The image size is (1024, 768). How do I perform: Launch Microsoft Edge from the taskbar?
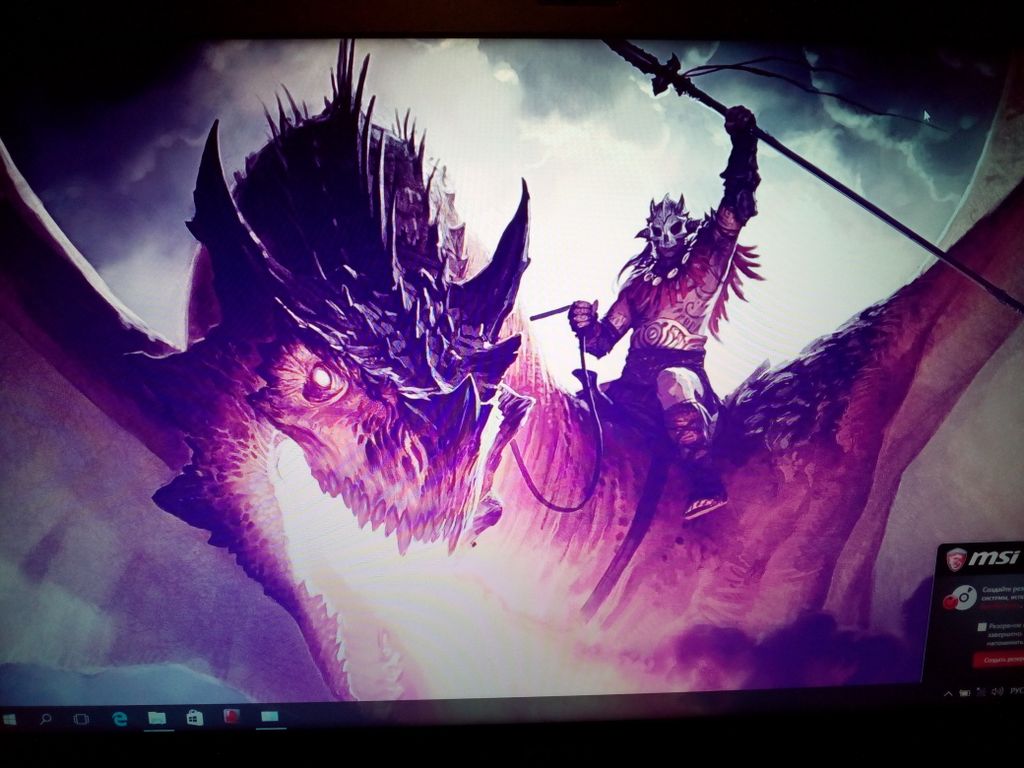click(120, 718)
